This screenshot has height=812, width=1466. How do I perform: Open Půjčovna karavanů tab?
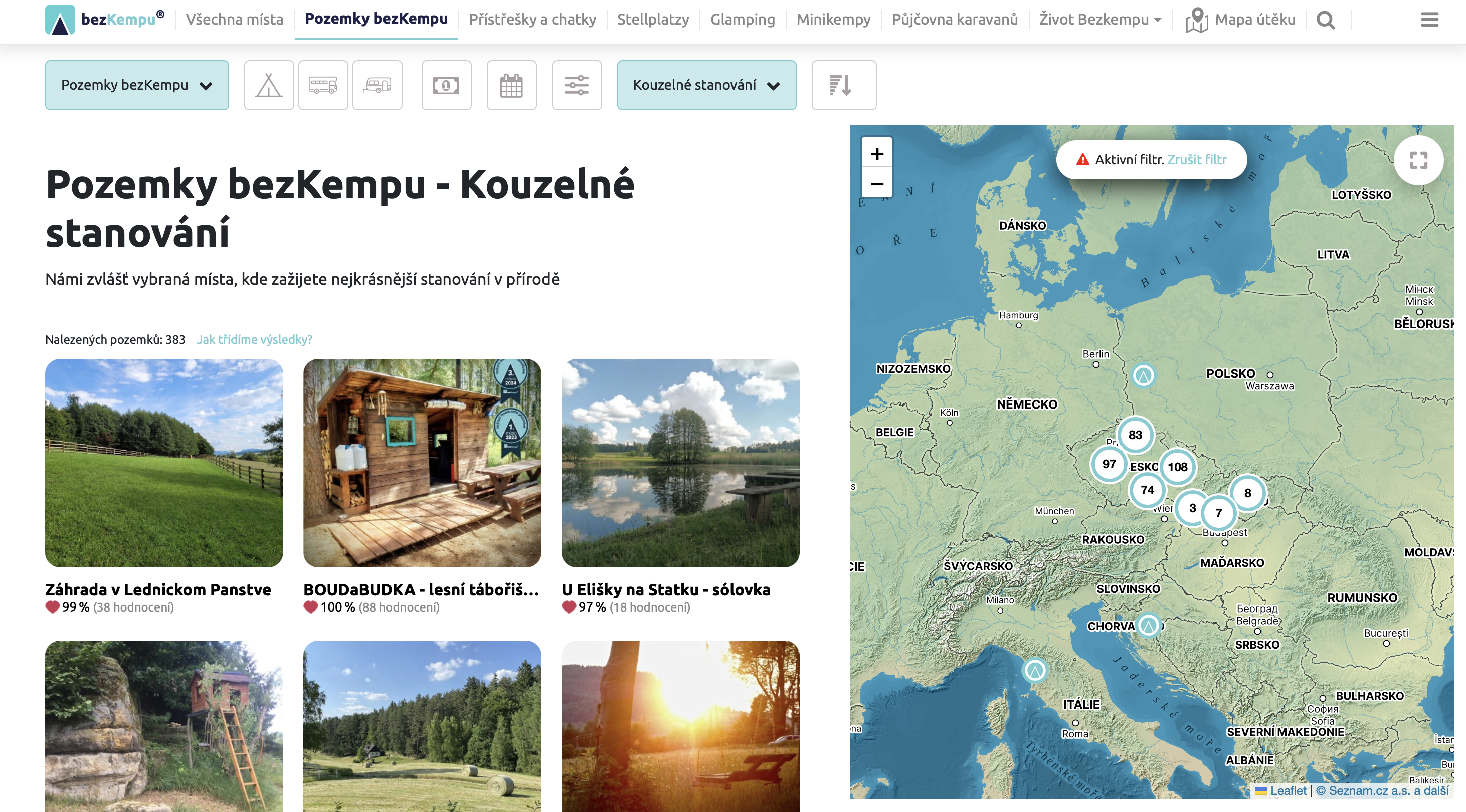point(955,20)
